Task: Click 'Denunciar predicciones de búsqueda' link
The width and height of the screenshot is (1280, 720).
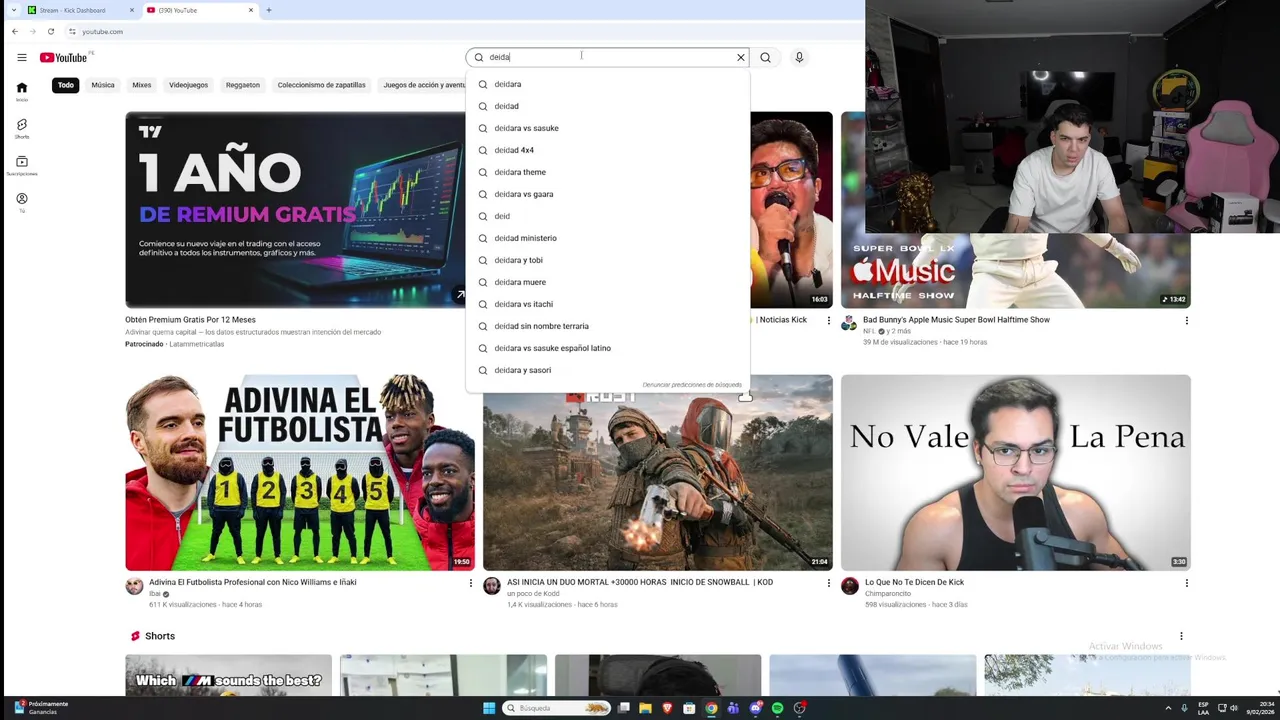Action: (x=692, y=385)
